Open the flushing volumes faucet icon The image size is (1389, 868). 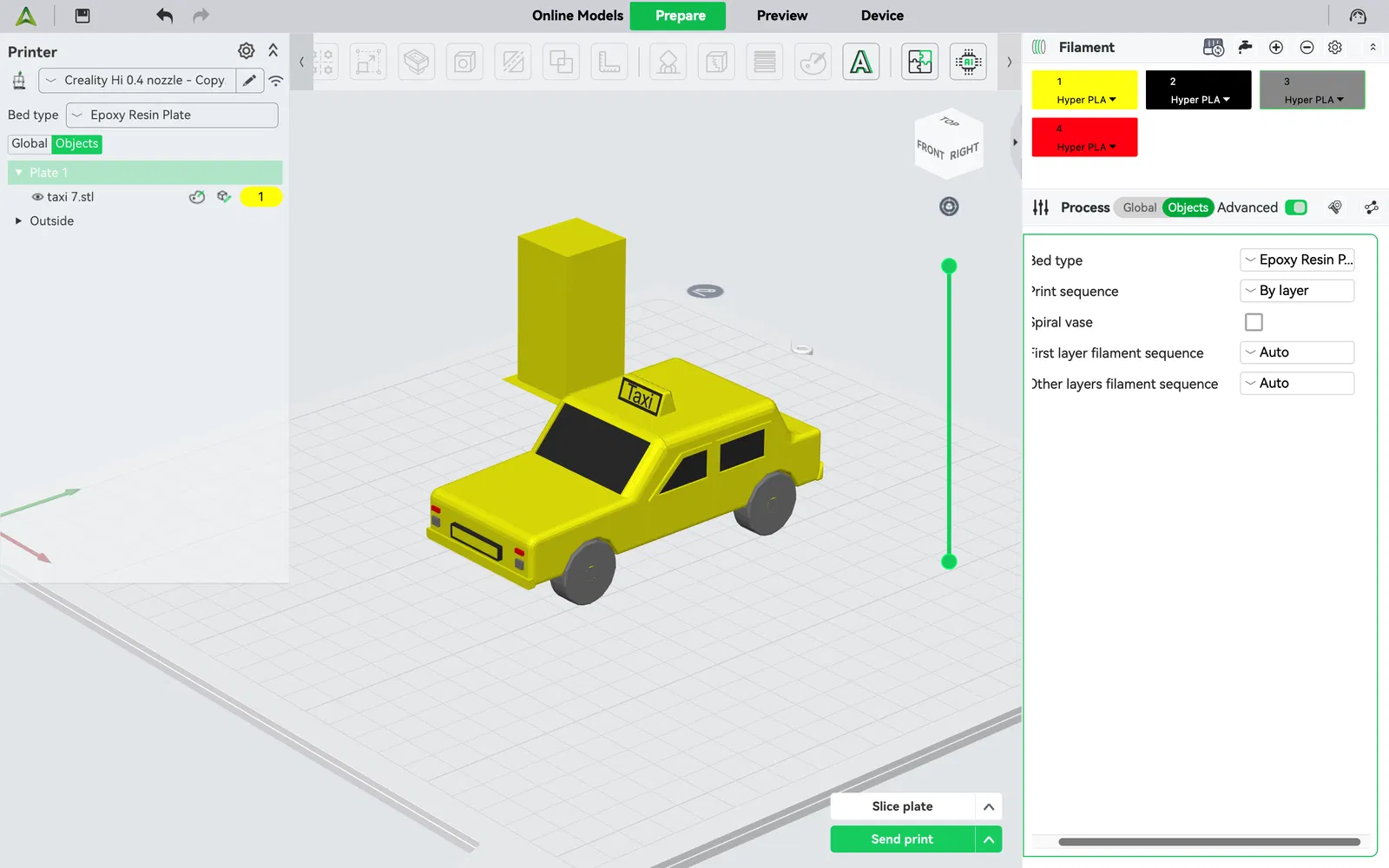click(1246, 48)
